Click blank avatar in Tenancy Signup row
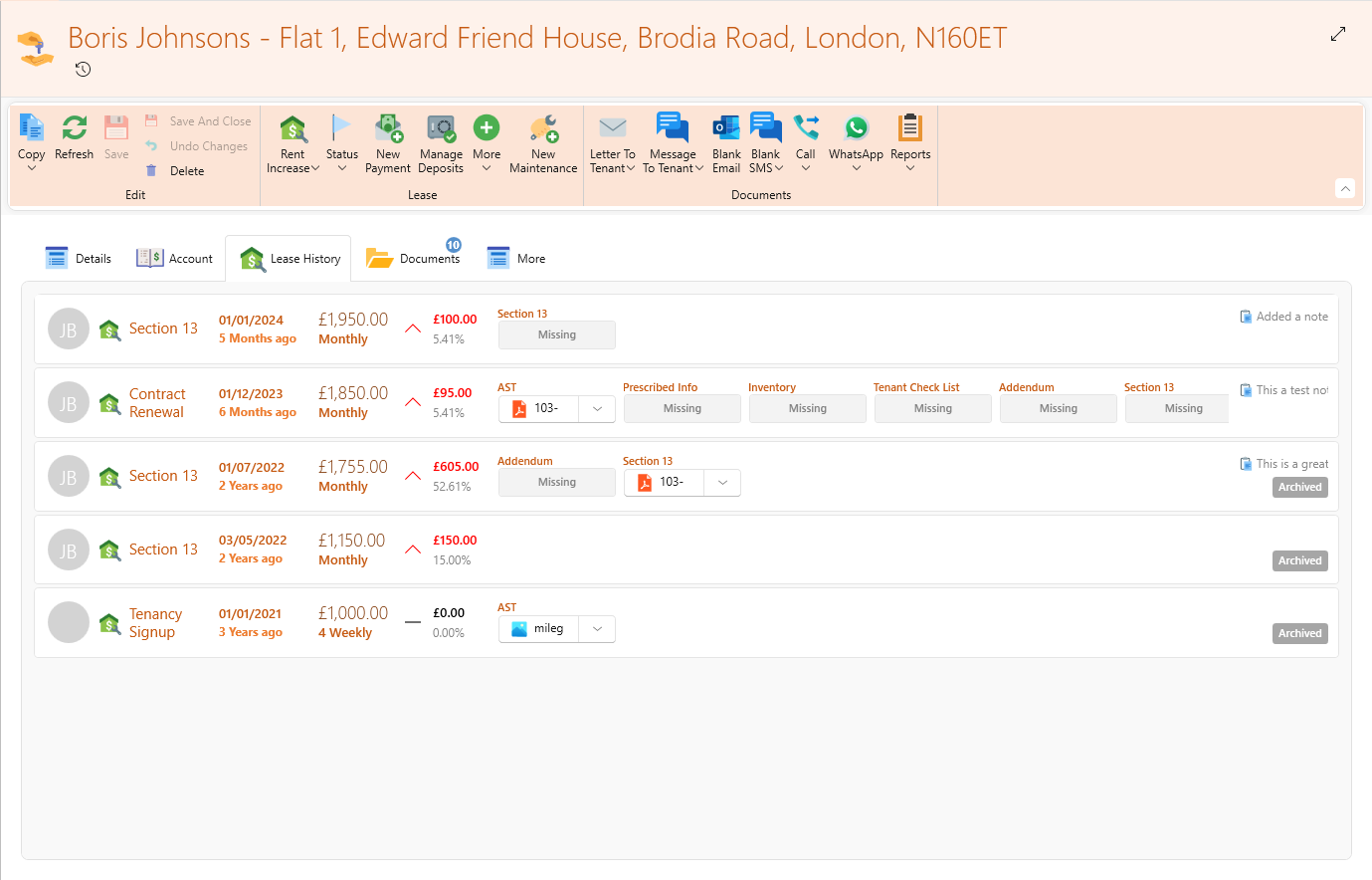The height and width of the screenshot is (880, 1372). click(x=69, y=622)
